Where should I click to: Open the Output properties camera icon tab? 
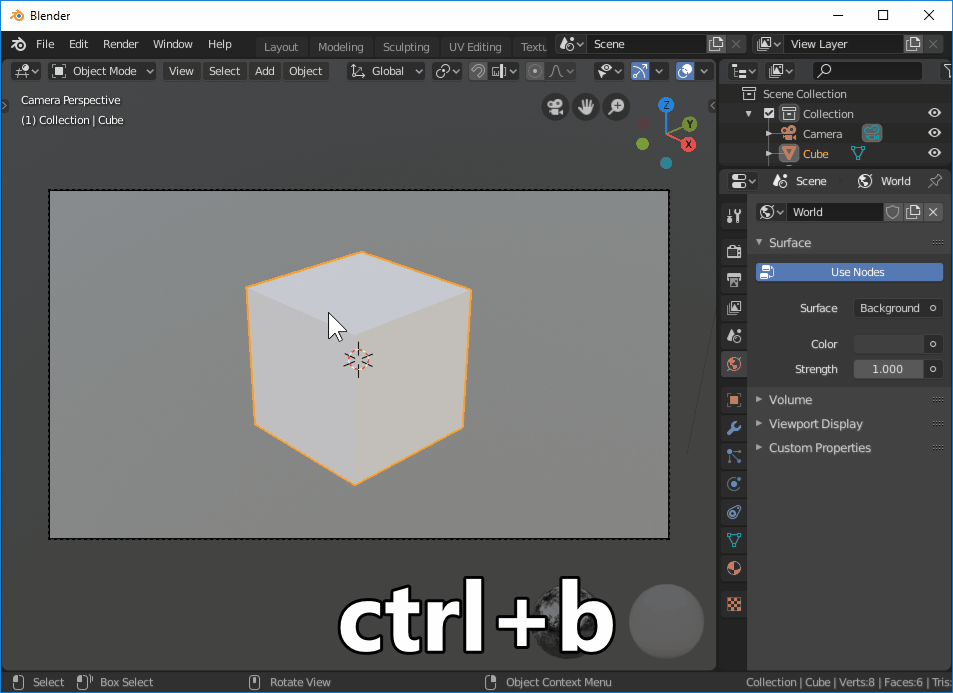coord(733,279)
